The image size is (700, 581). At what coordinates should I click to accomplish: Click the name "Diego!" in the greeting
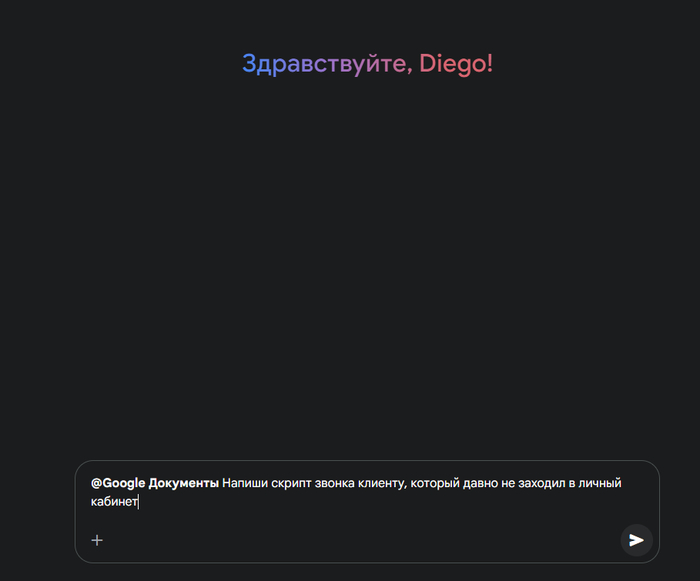click(456, 64)
